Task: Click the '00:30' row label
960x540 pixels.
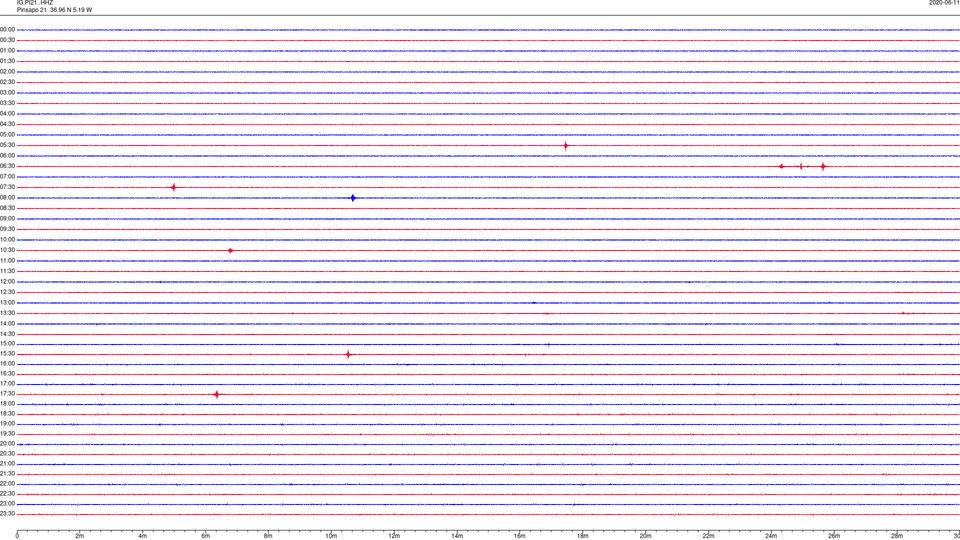Action: click(x=7, y=40)
